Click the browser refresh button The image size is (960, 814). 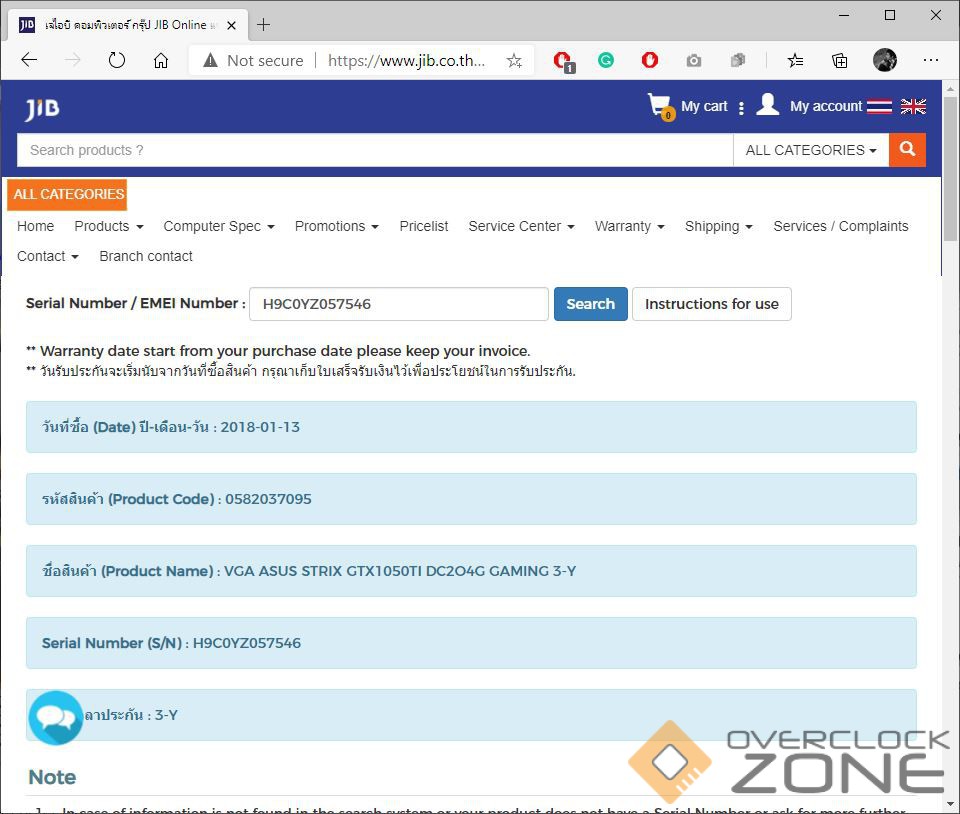pos(117,60)
